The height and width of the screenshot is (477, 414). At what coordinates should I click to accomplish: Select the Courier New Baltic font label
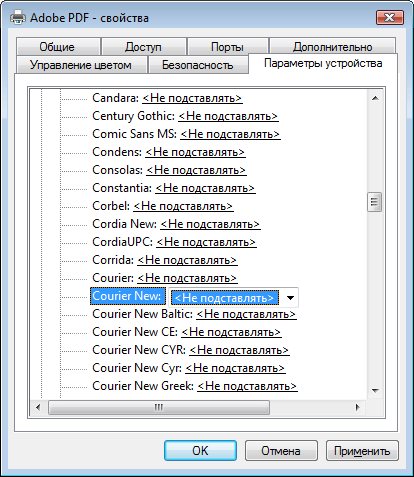[142, 314]
